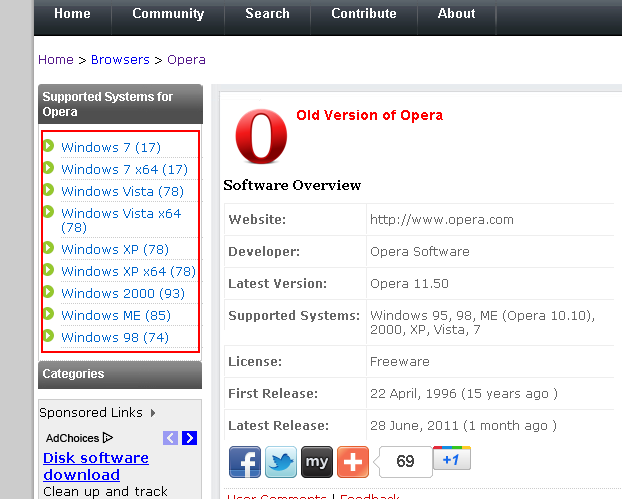
Task: Open the orange plus share icon
Action: (353, 462)
